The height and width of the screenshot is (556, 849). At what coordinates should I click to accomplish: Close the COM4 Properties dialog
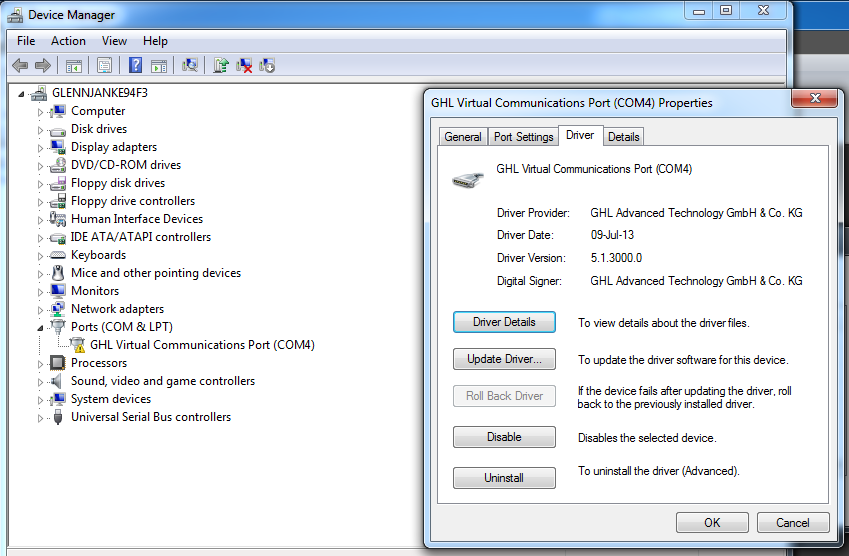tap(815, 98)
